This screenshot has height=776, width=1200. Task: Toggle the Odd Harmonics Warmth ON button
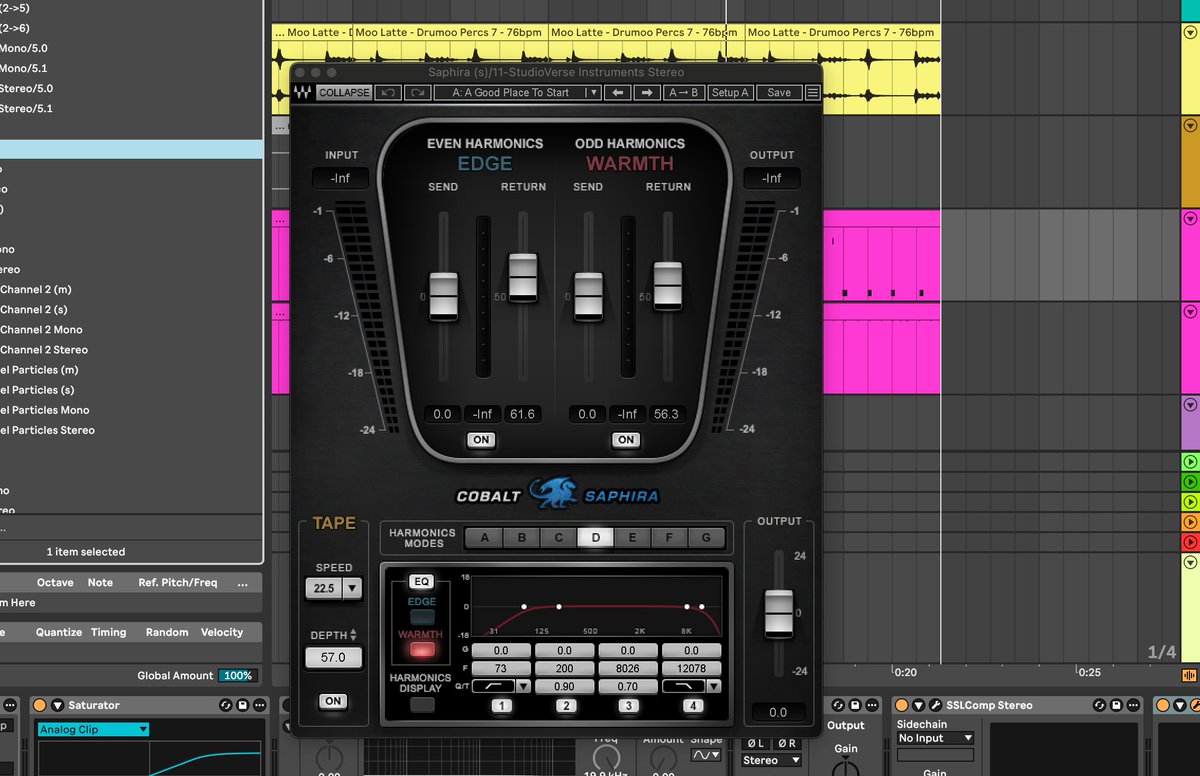[x=626, y=440]
